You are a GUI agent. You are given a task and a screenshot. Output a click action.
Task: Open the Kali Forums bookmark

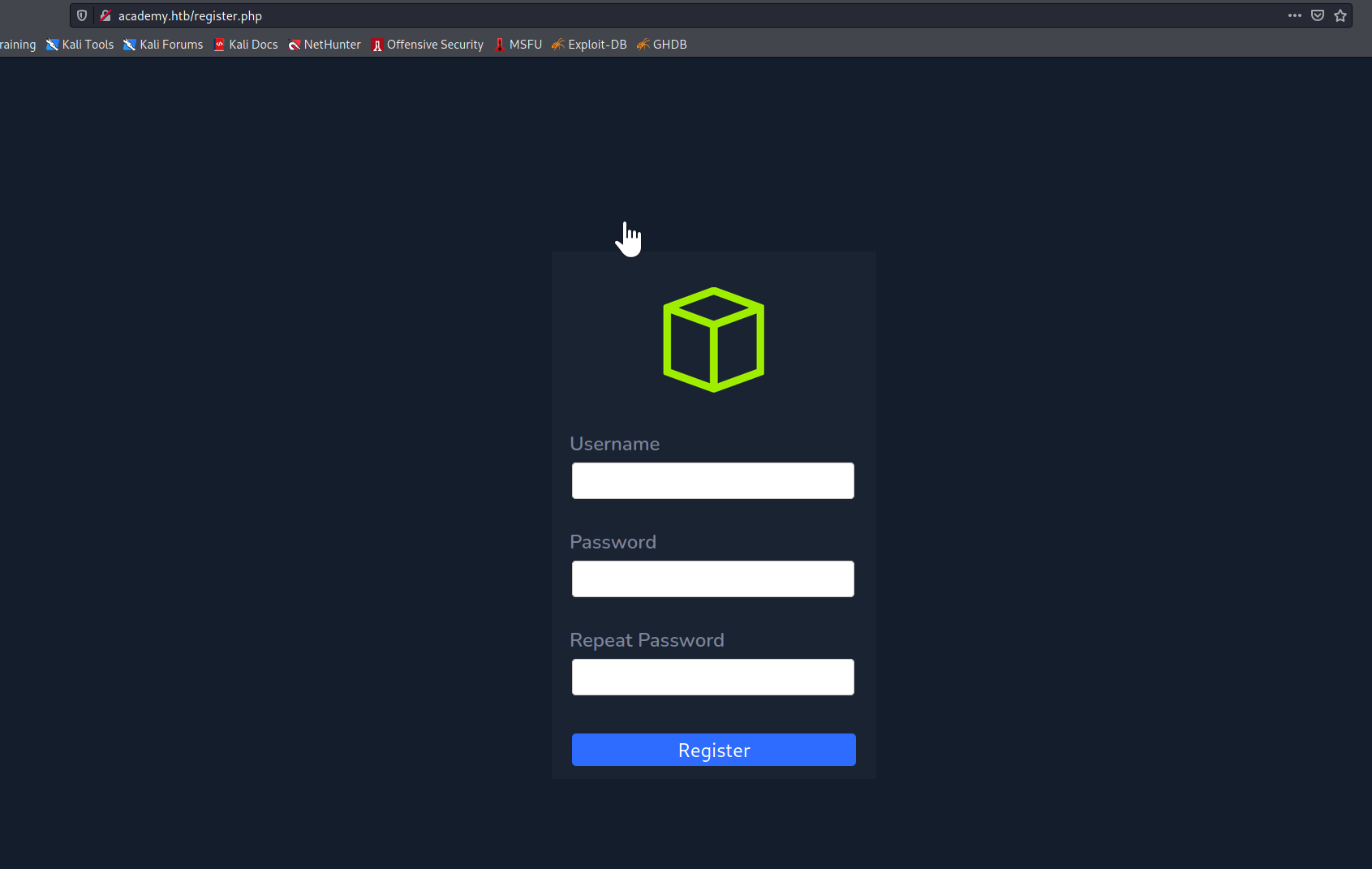pyautogui.click(x=163, y=45)
